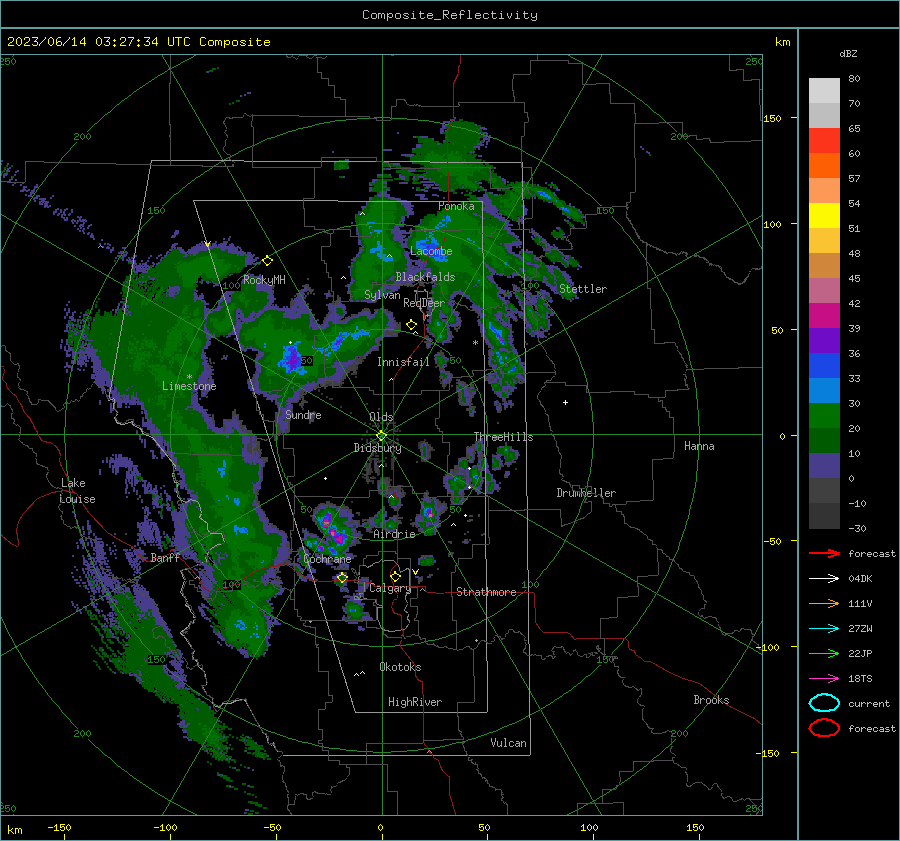Screen dimensions: 900x841
Task: Click the dBZ legend heading
Action: click(848, 53)
